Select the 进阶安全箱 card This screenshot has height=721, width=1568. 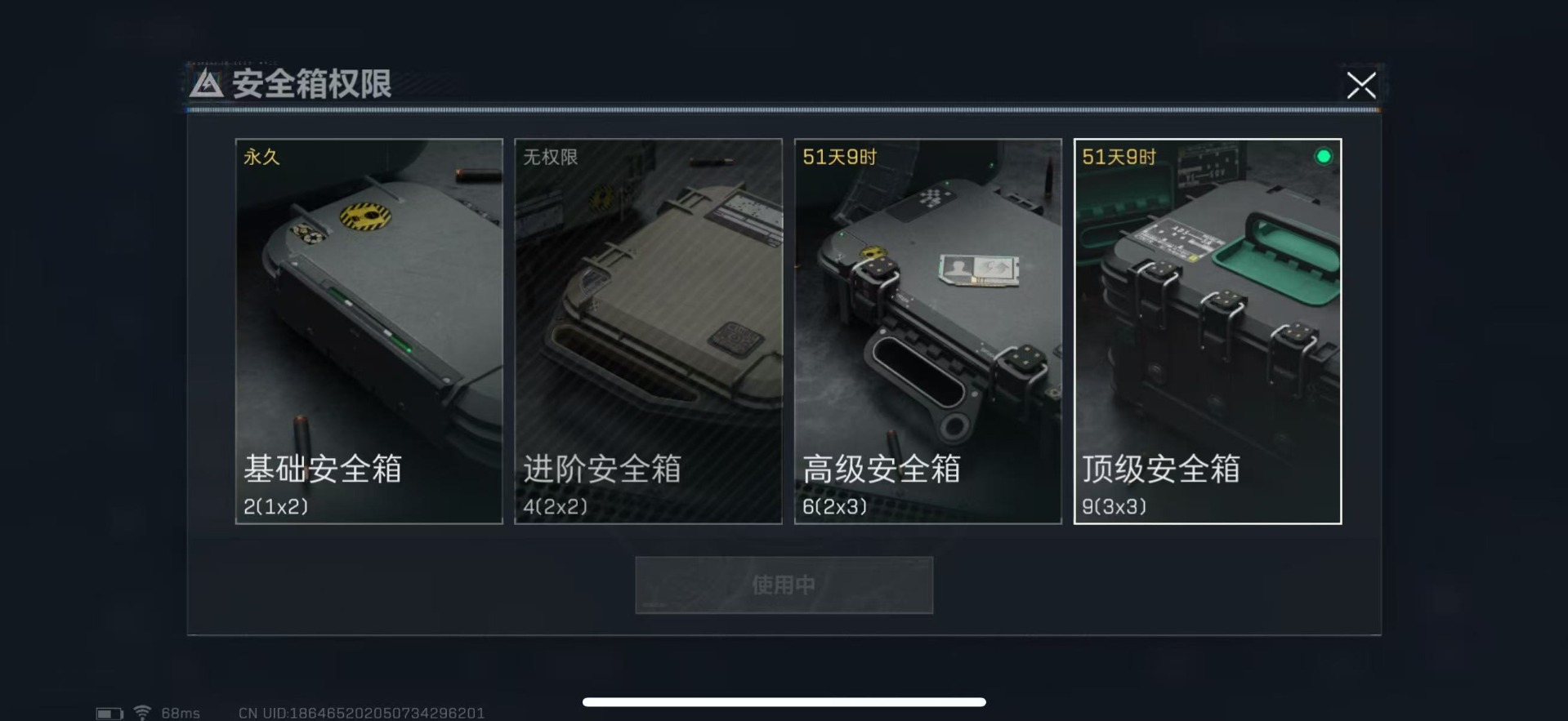click(648, 331)
